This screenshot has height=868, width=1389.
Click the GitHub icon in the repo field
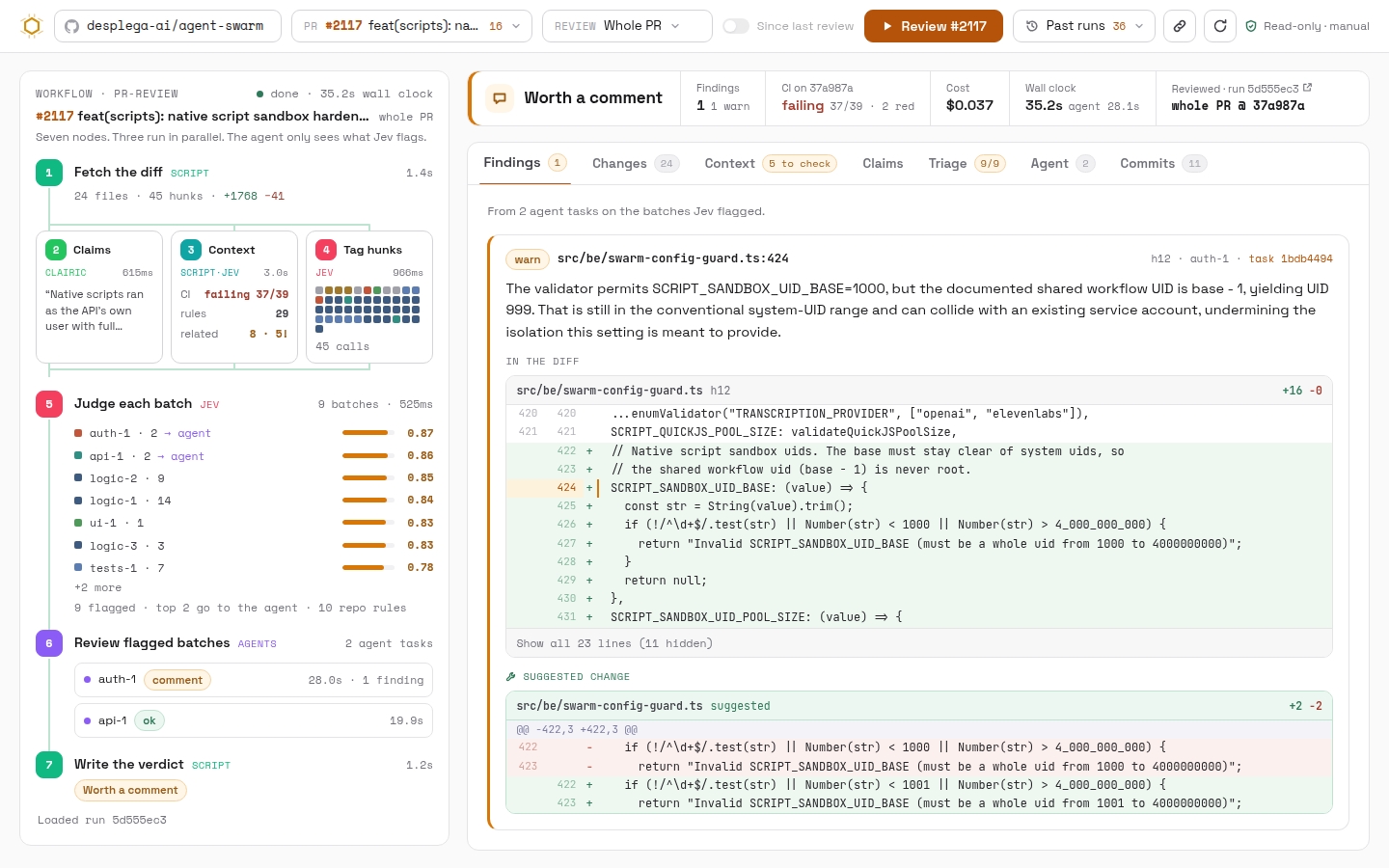pos(71,26)
